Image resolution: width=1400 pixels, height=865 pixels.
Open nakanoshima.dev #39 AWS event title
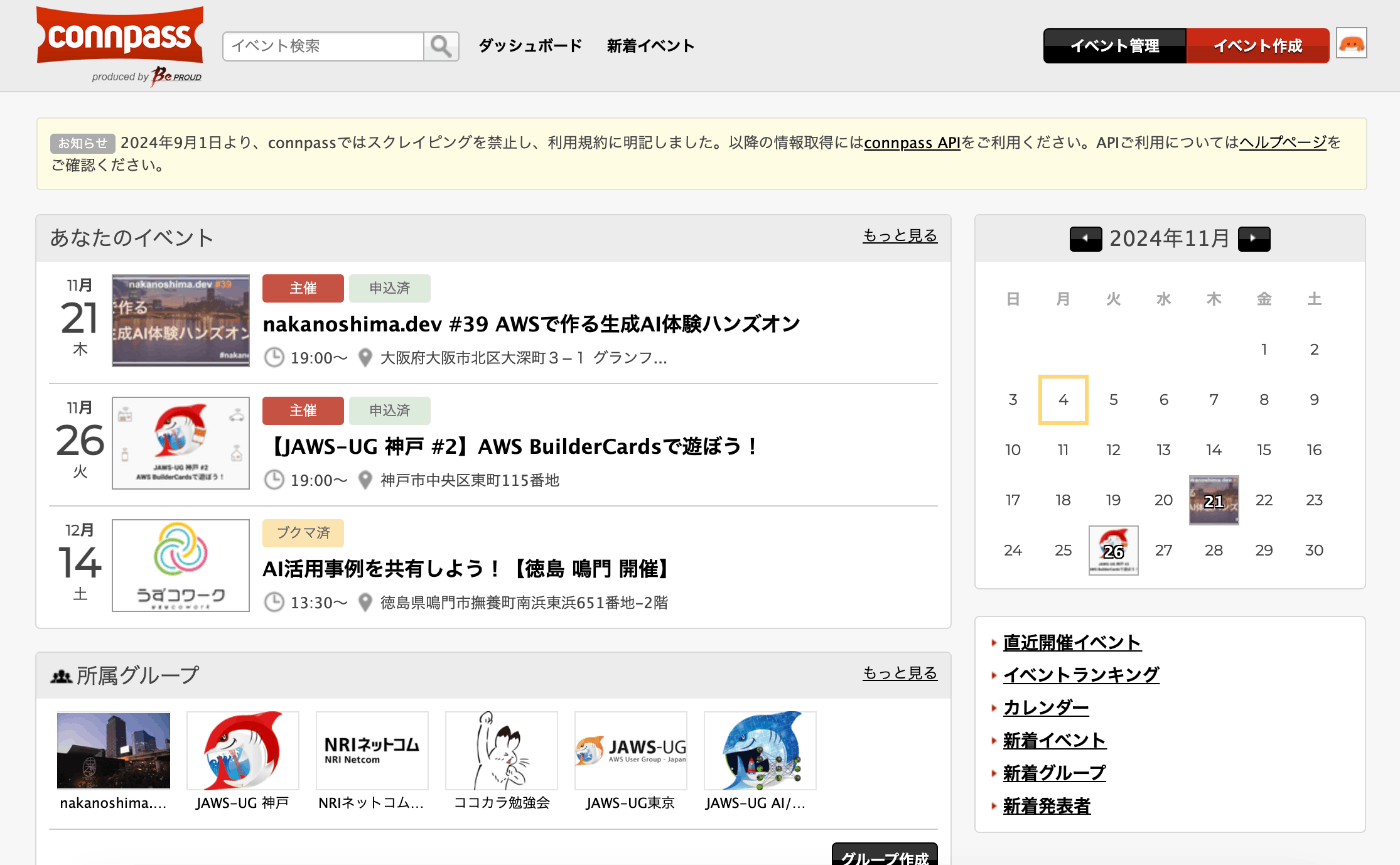point(531,324)
